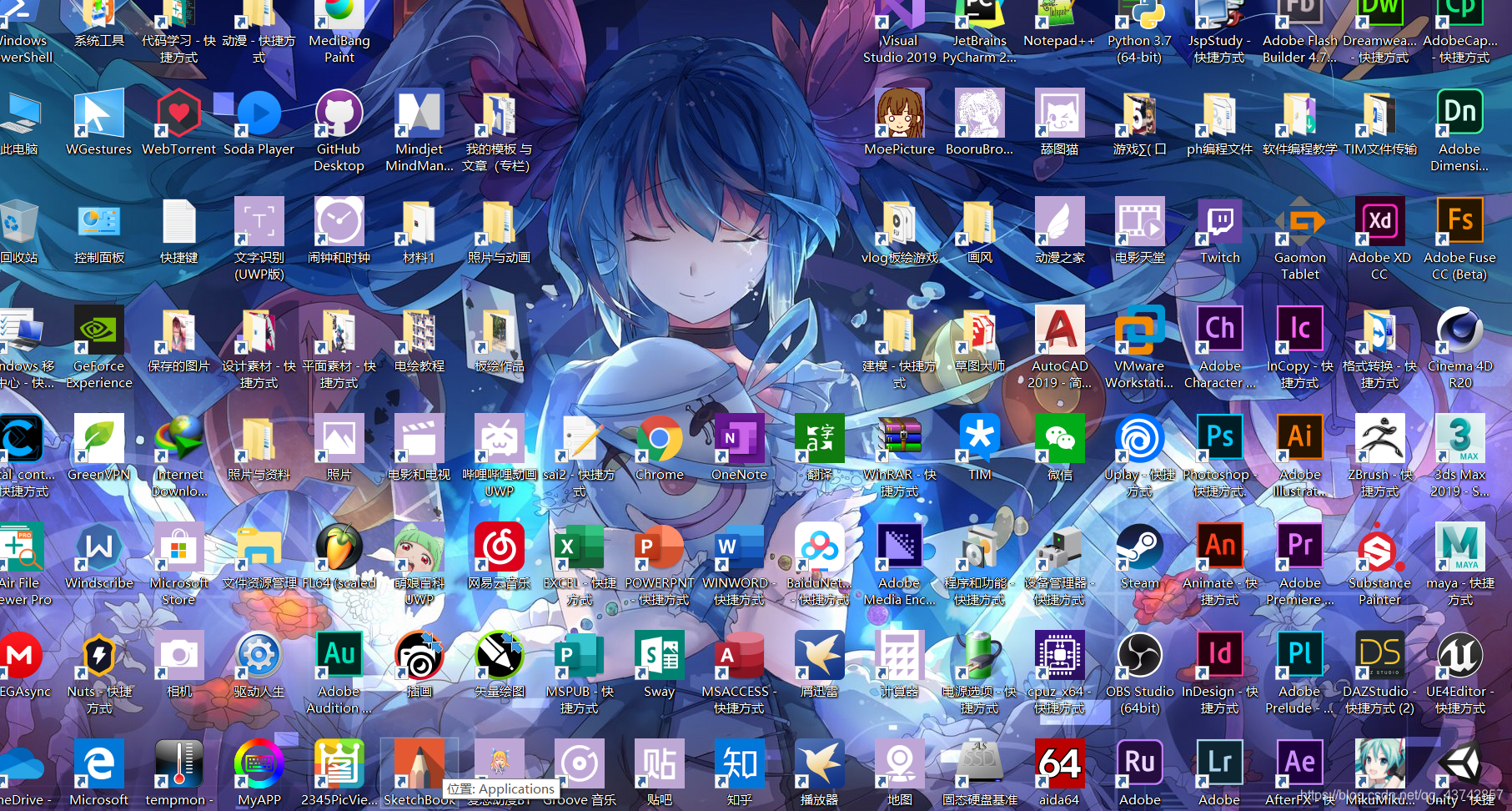Open the Microsoft Store icon

(x=178, y=547)
